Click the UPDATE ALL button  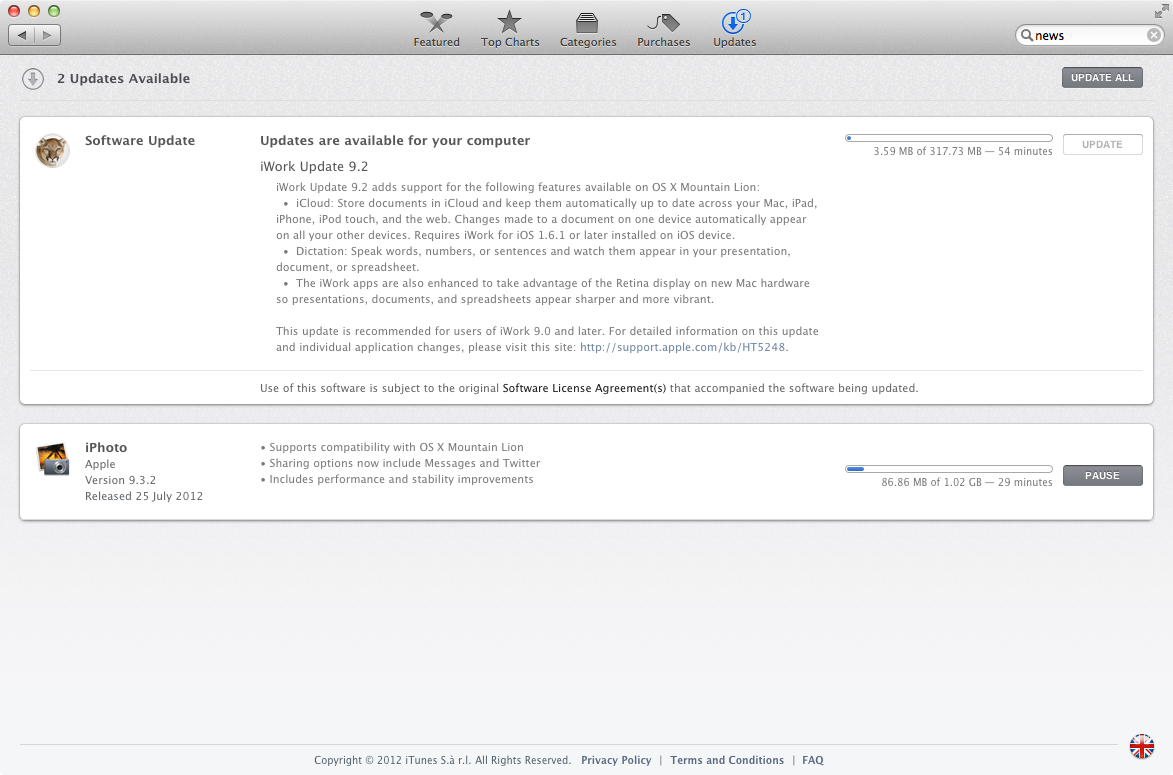click(x=1102, y=78)
